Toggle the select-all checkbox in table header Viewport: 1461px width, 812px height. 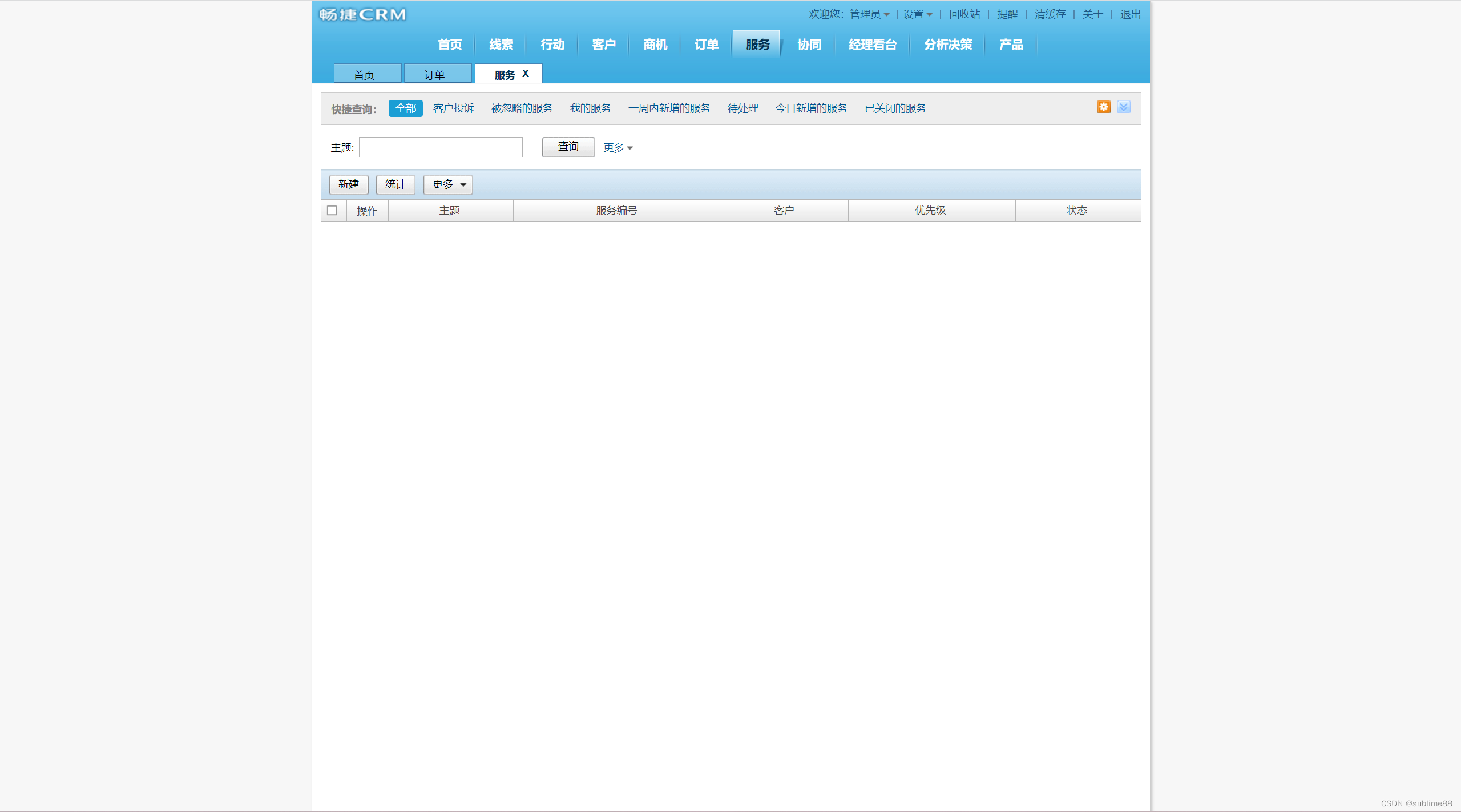pyautogui.click(x=332, y=211)
